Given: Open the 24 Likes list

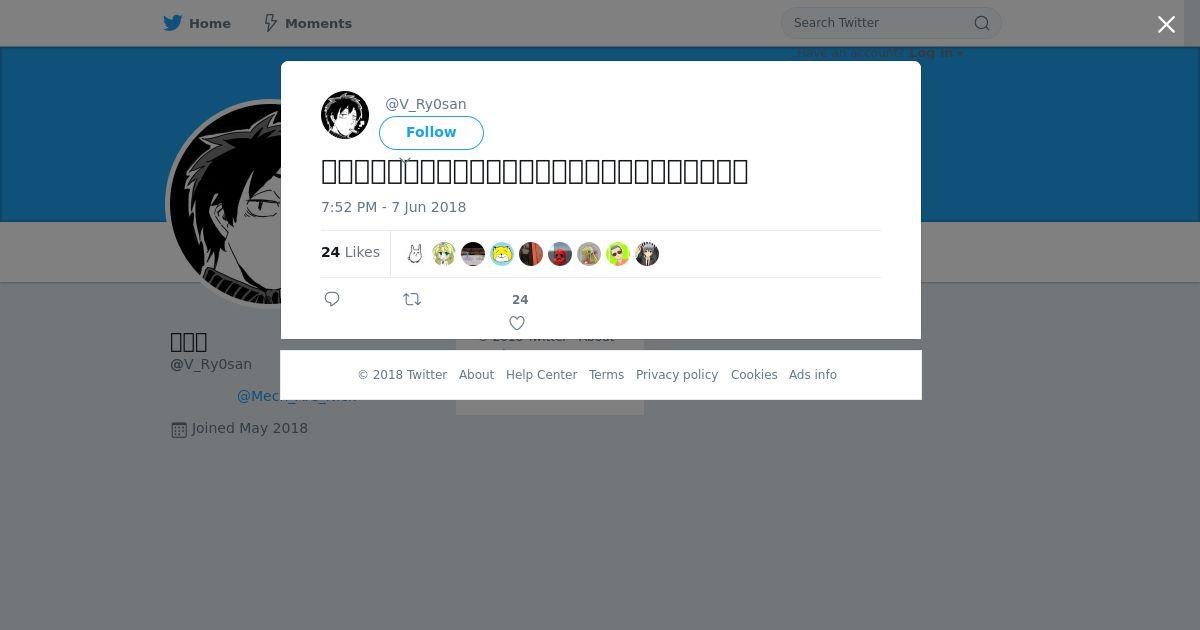Looking at the screenshot, I should (350, 252).
